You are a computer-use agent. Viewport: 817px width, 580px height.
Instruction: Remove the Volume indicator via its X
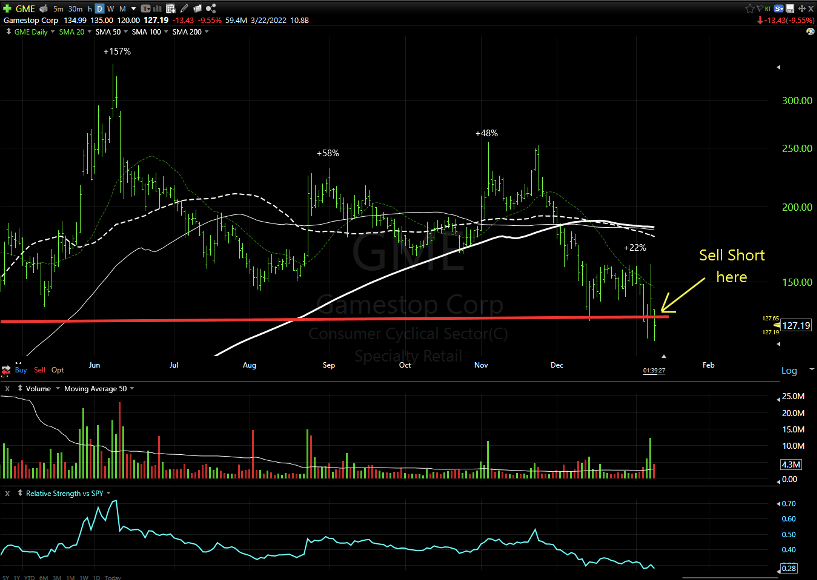click(x=7, y=389)
